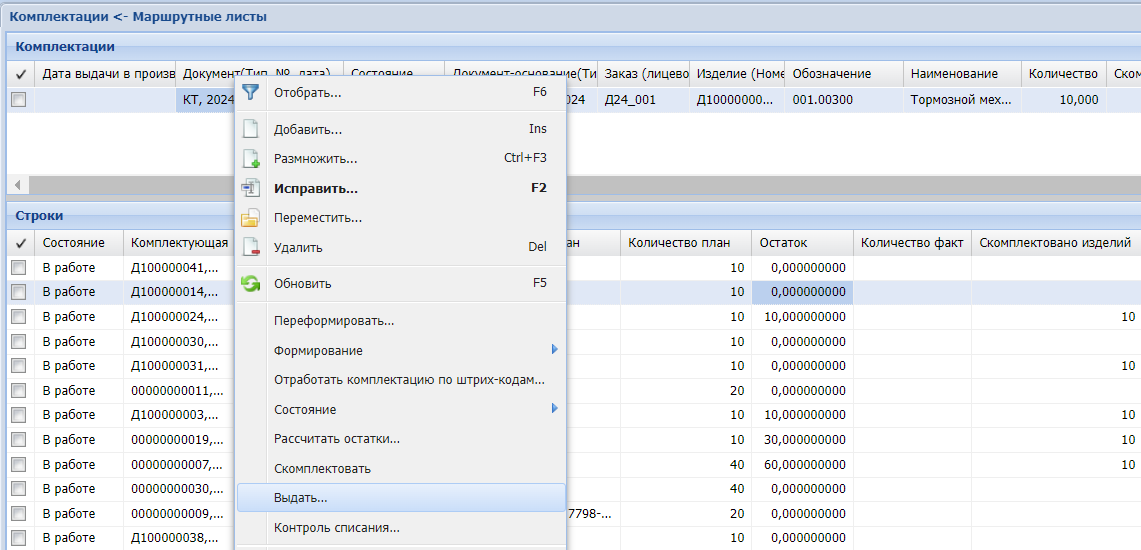
Task: Click the delete icon beside Удалить
Action: pyautogui.click(x=251, y=247)
